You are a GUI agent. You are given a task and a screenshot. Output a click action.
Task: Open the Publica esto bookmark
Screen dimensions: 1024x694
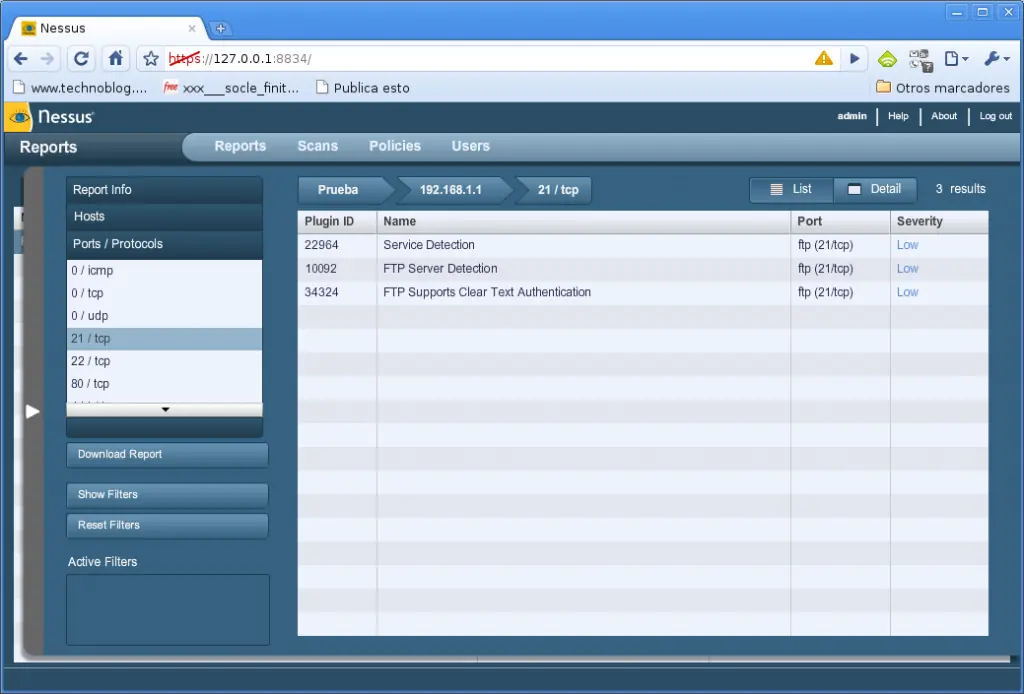[x=363, y=87]
